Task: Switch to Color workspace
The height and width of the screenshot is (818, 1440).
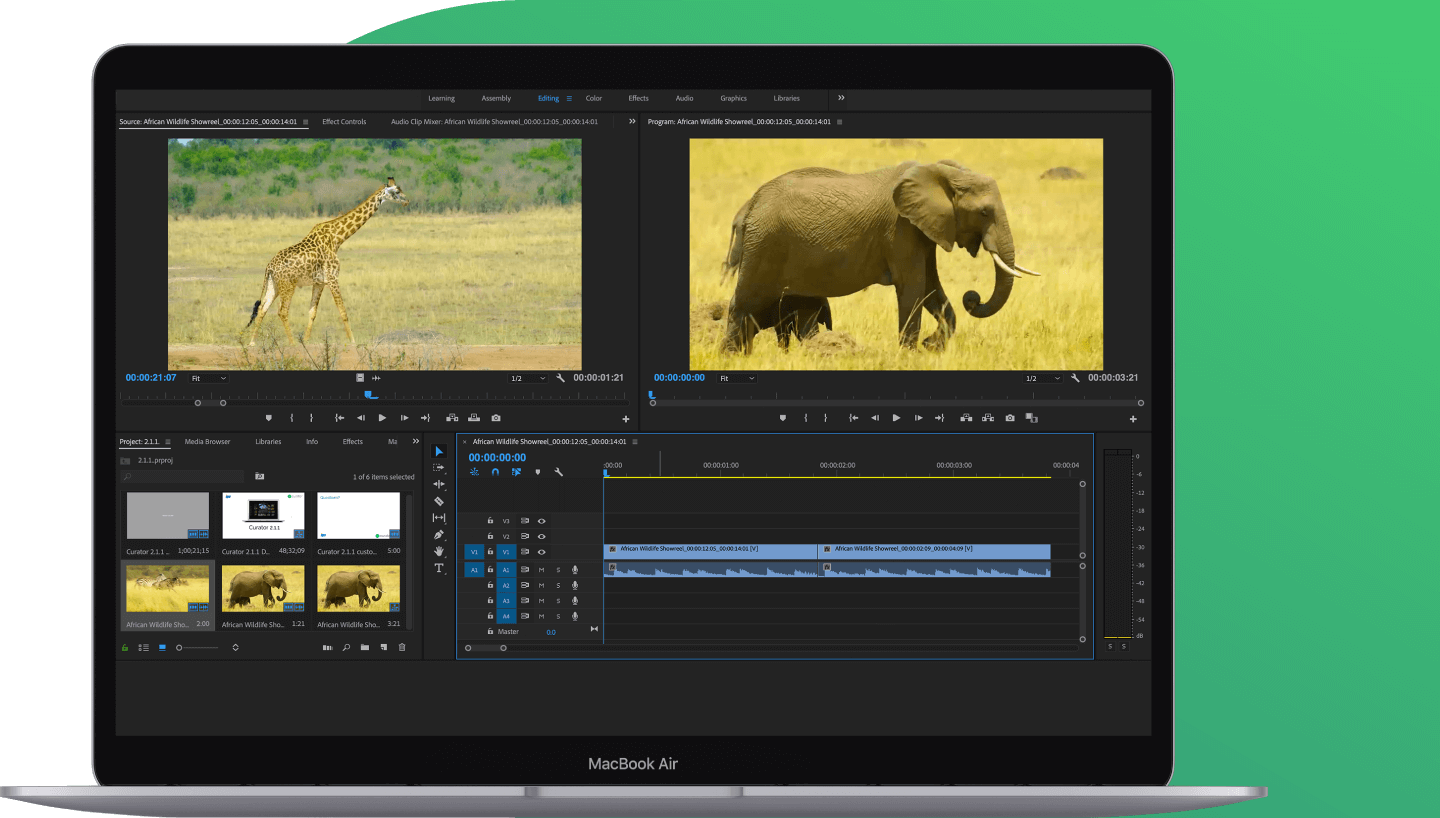Action: (x=594, y=98)
